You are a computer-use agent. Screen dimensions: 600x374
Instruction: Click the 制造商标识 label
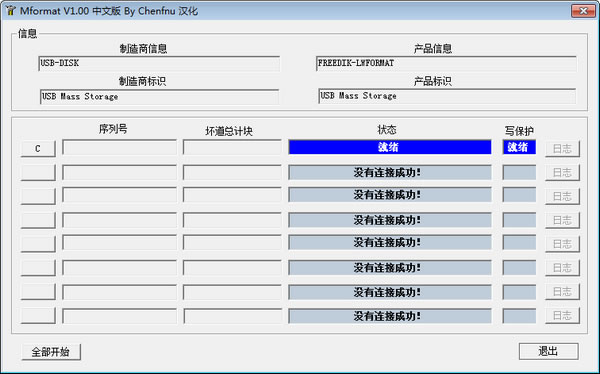coord(142,81)
